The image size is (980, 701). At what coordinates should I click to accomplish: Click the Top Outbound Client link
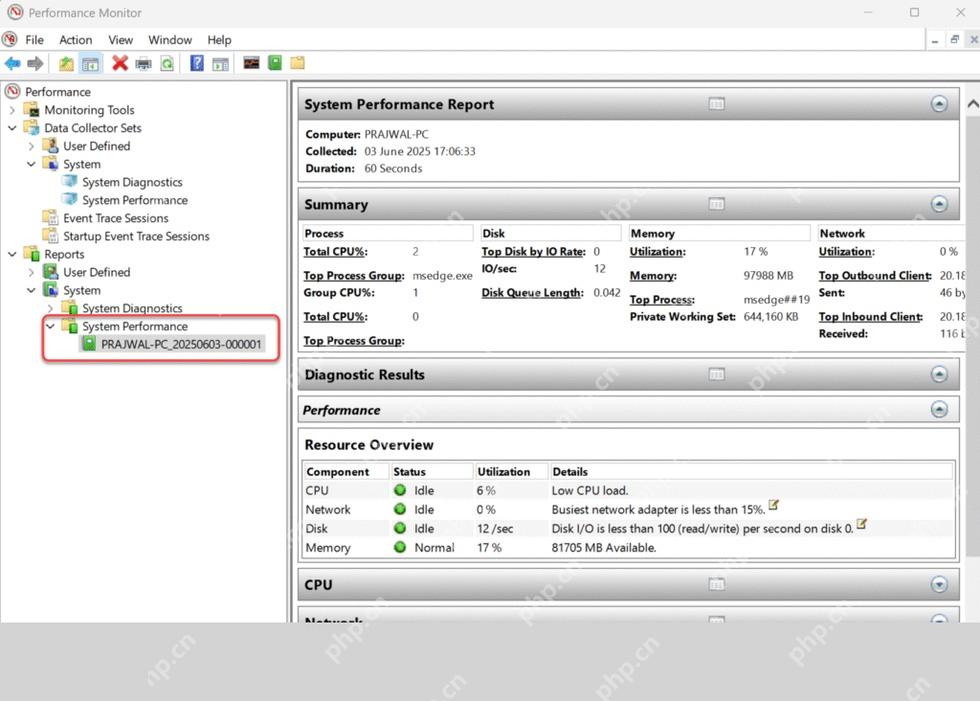pos(875,276)
